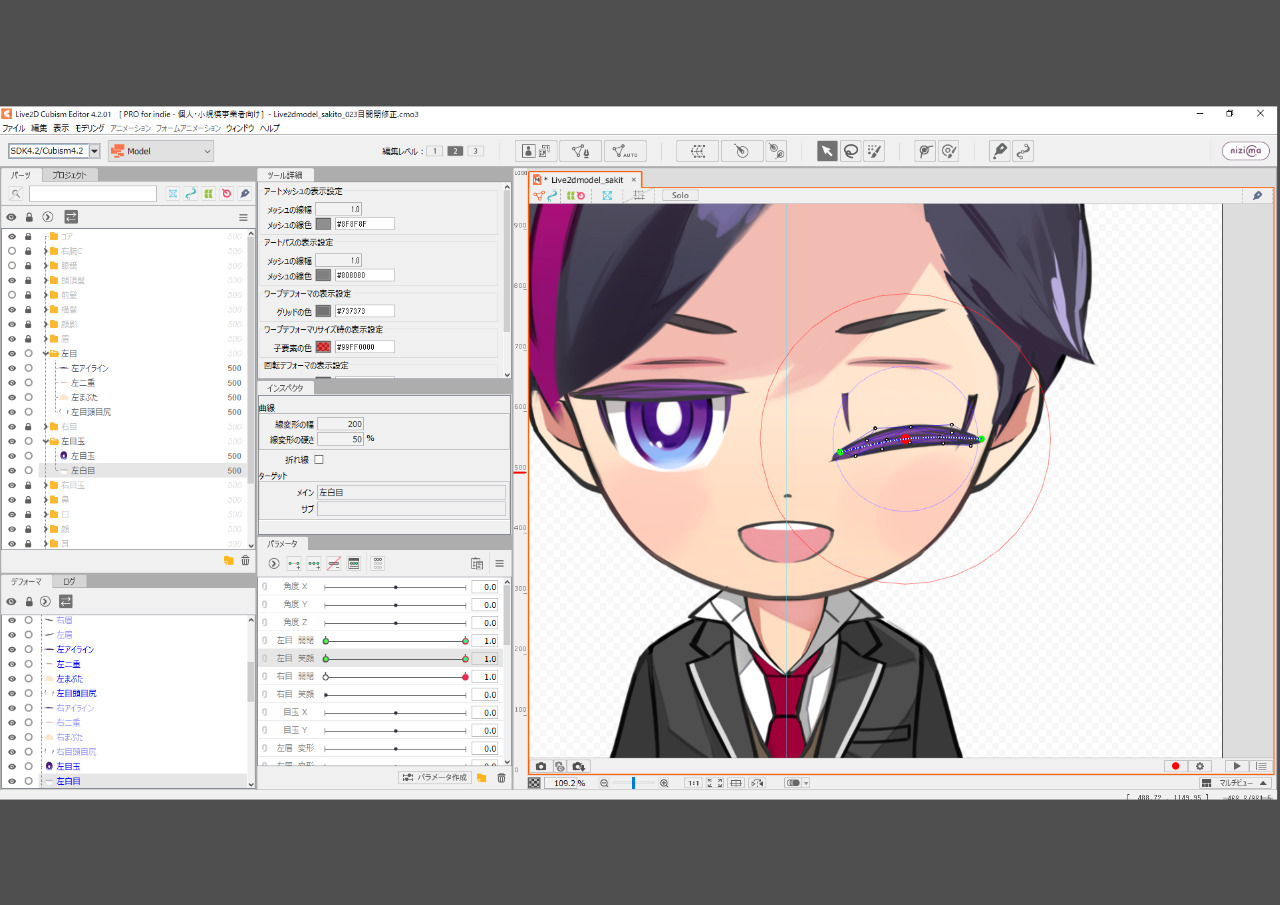
Task: Take canvas snapshot with camera icon
Action: 541,766
